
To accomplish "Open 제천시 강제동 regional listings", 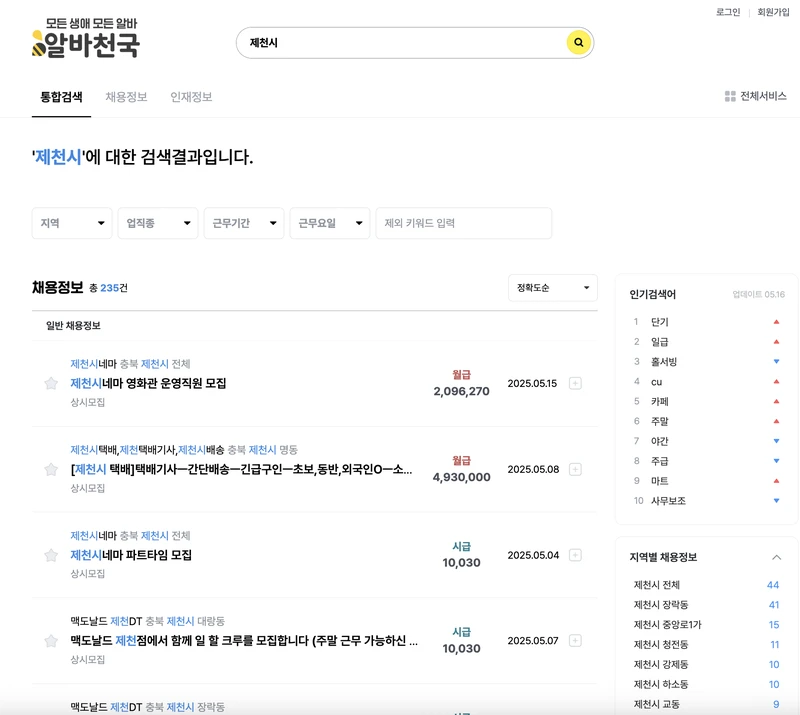I will coord(661,664).
